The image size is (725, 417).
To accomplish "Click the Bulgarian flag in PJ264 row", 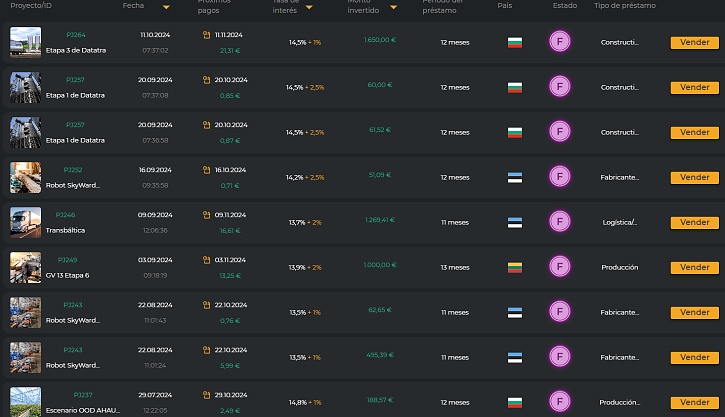I will 515,43.
